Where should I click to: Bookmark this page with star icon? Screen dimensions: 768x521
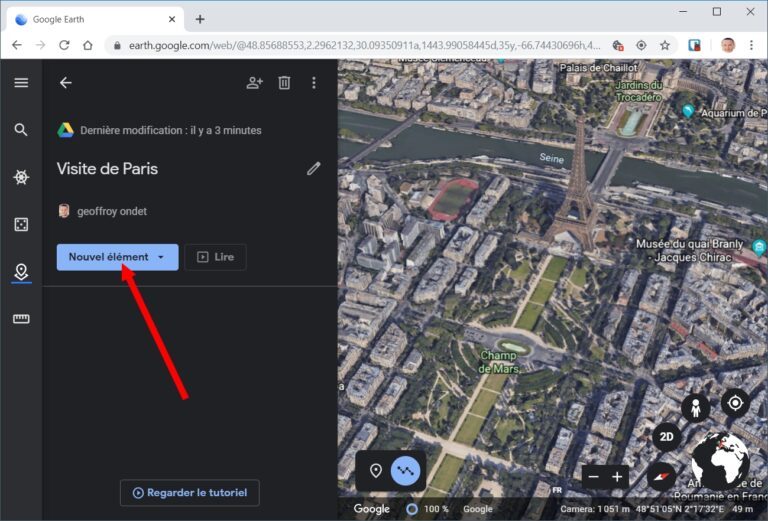coord(665,45)
